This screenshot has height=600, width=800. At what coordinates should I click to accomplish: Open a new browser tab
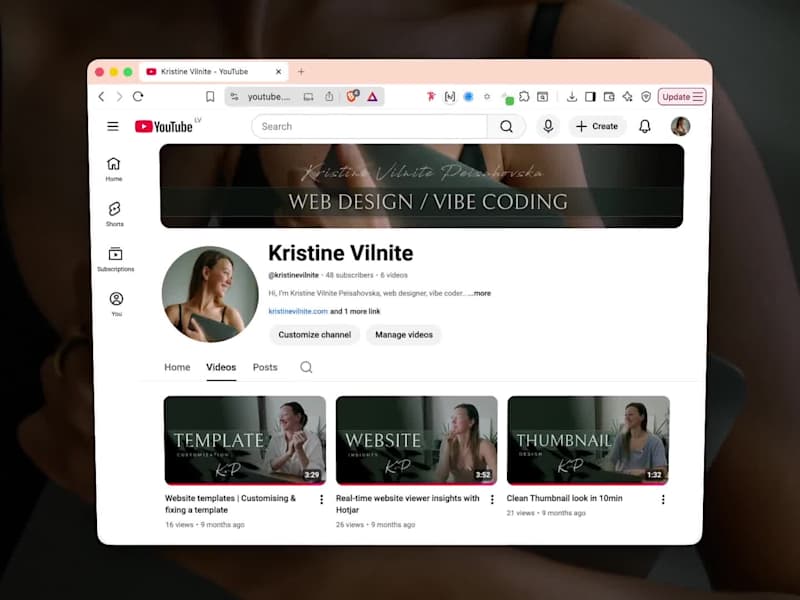coord(301,71)
